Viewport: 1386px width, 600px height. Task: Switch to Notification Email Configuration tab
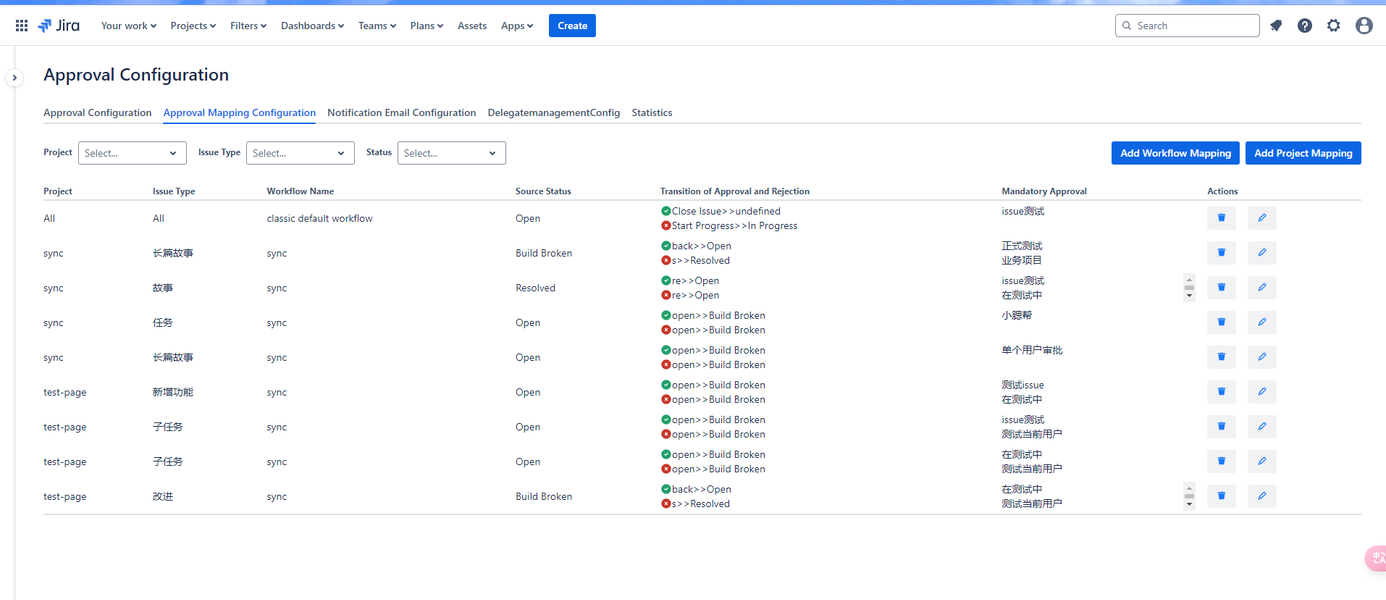401,113
